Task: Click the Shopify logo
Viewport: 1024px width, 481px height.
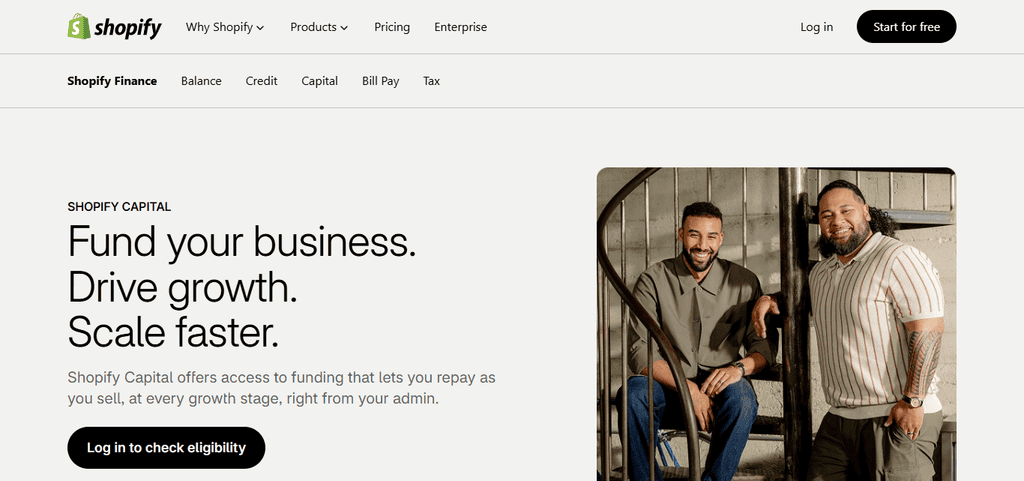Action: 114,27
